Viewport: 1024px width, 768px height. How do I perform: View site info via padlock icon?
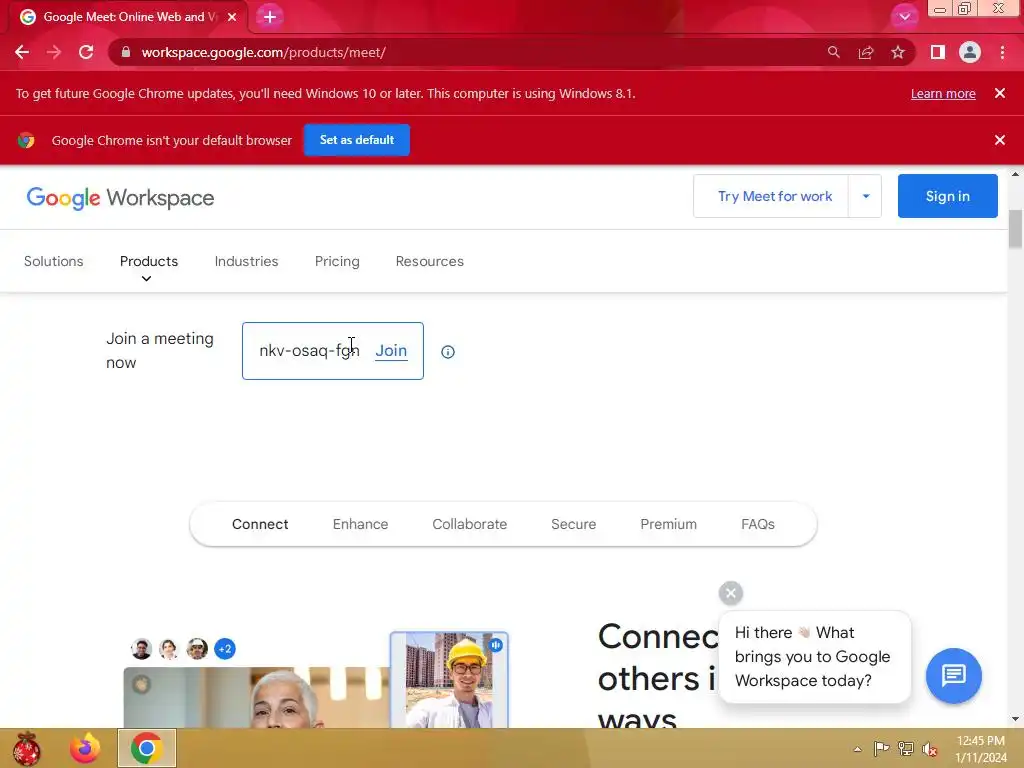coord(126,52)
